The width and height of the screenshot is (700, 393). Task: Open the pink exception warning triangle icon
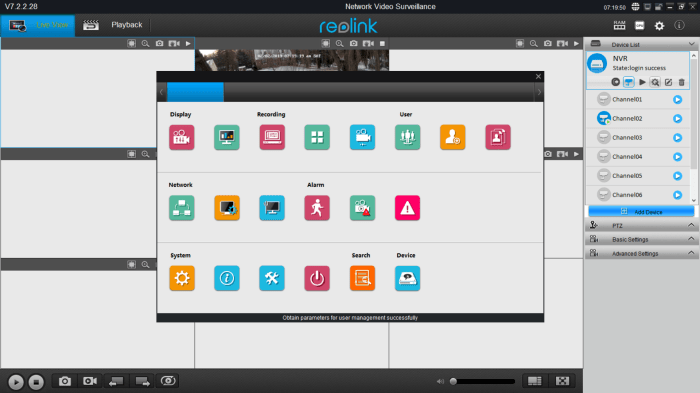pyautogui.click(x=408, y=208)
